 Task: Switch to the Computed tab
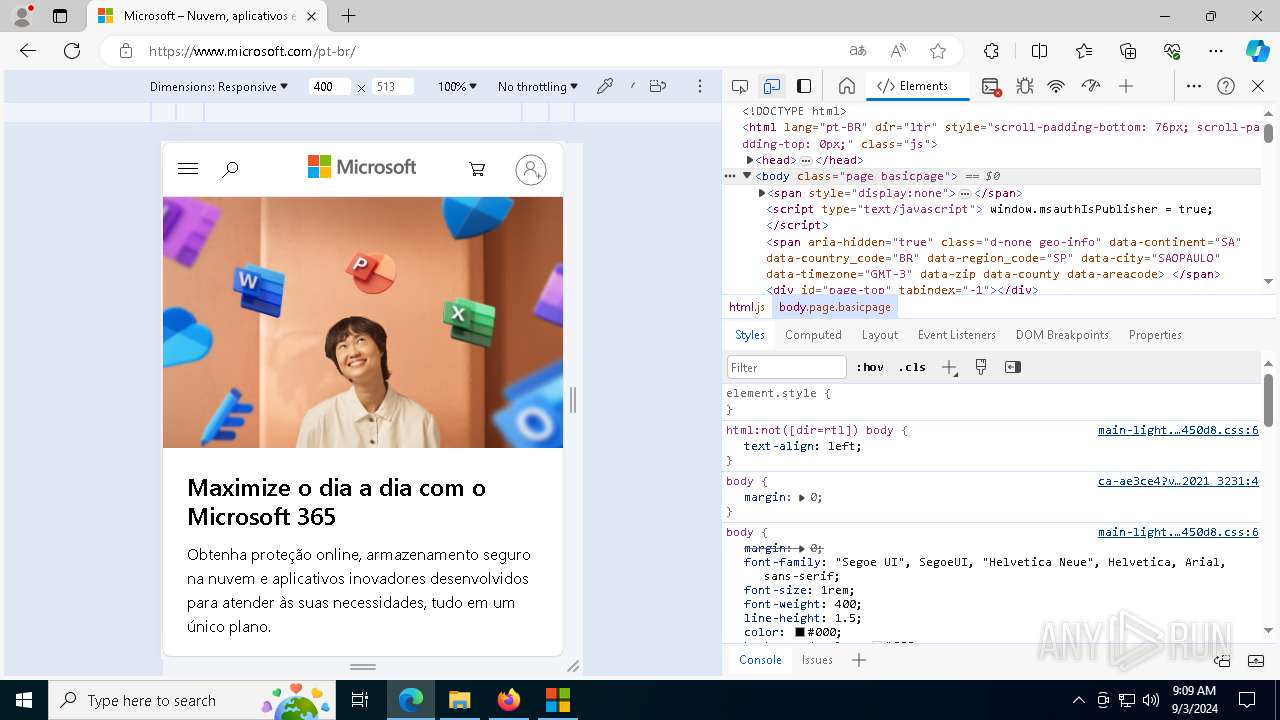click(813, 335)
